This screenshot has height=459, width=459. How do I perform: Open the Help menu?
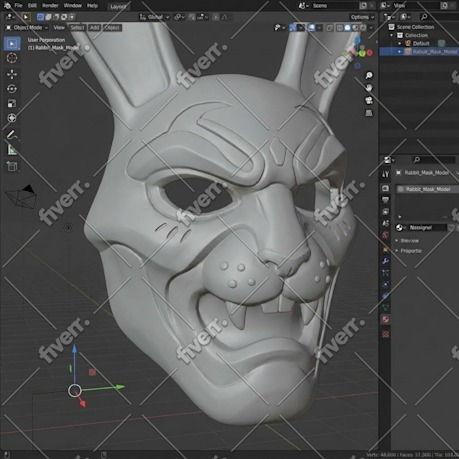92,5
